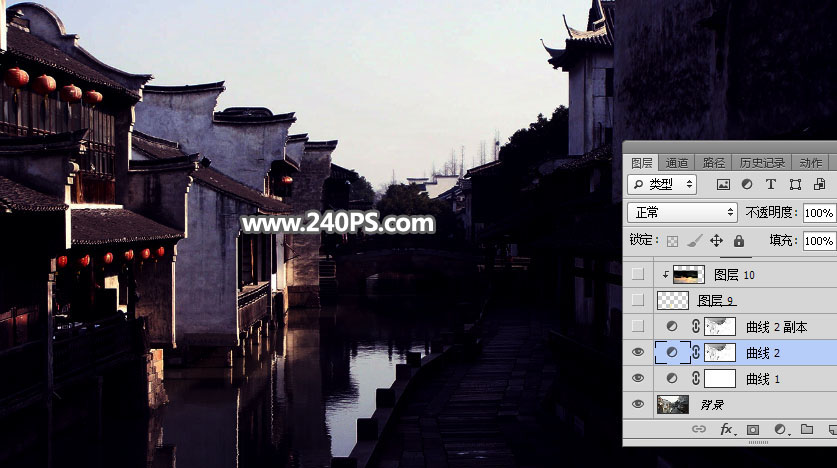Select layer named 曲线 1
The width and height of the screenshot is (837, 468).
pyautogui.click(x=763, y=379)
